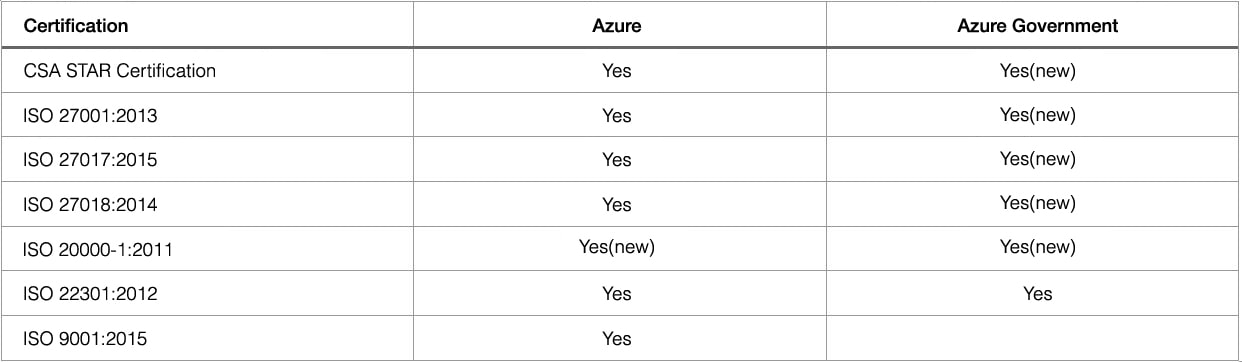The height and width of the screenshot is (362, 1242).
Task: Select the ISO 27018:2014 cell
Action: tap(90, 205)
